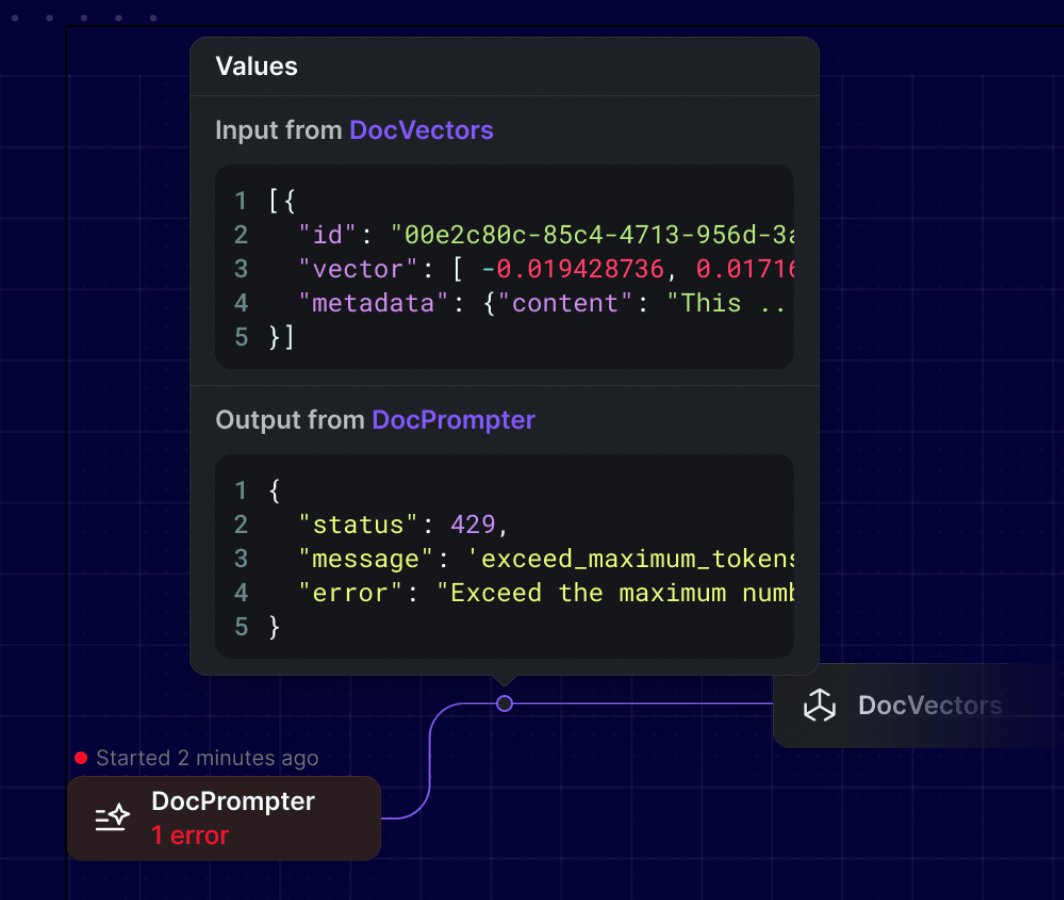Click the DocPrompter sparkle prompt icon
This screenshot has height=900, width=1064.
tap(112, 817)
